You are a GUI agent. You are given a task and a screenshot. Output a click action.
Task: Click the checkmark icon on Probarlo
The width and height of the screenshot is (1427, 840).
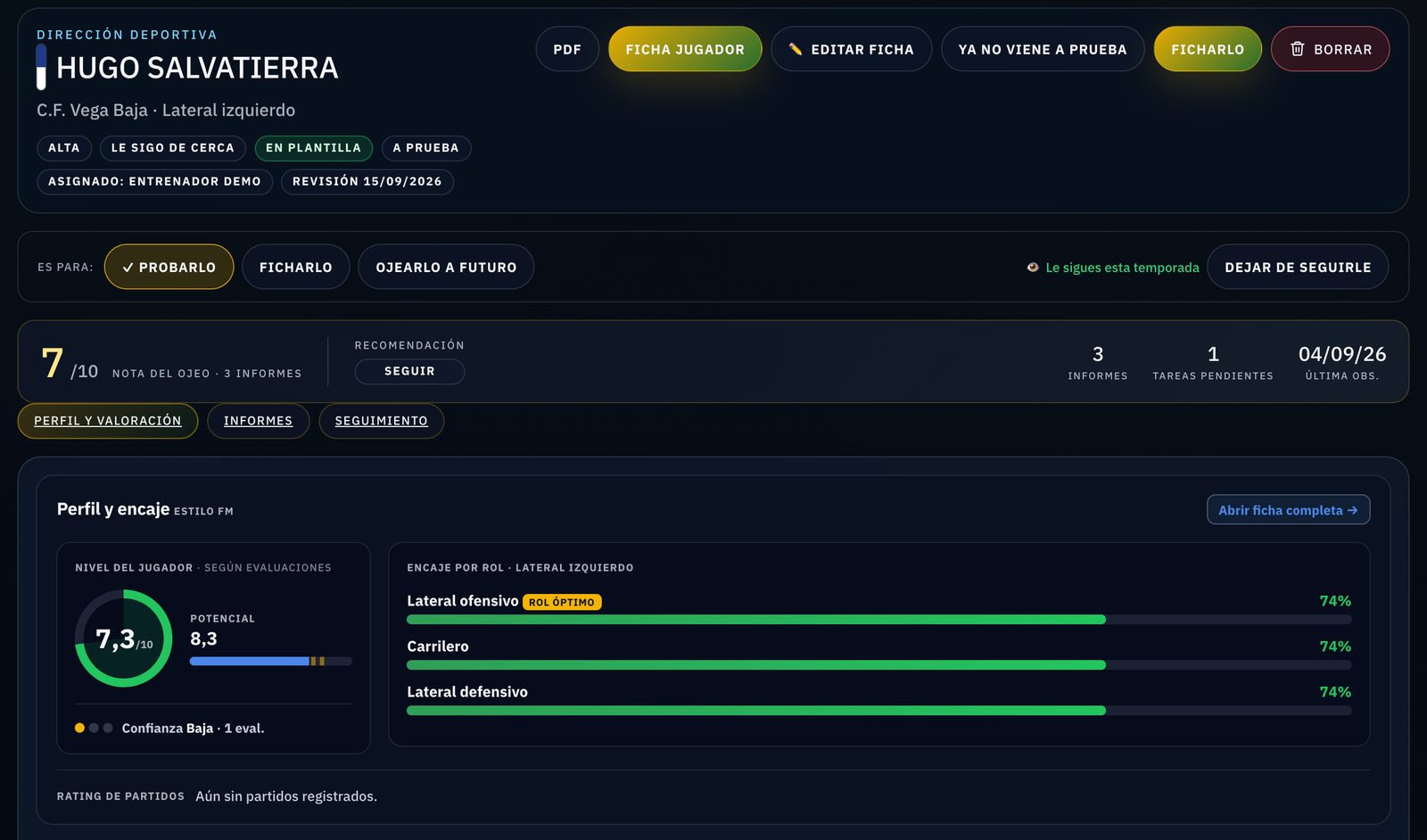point(128,267)
